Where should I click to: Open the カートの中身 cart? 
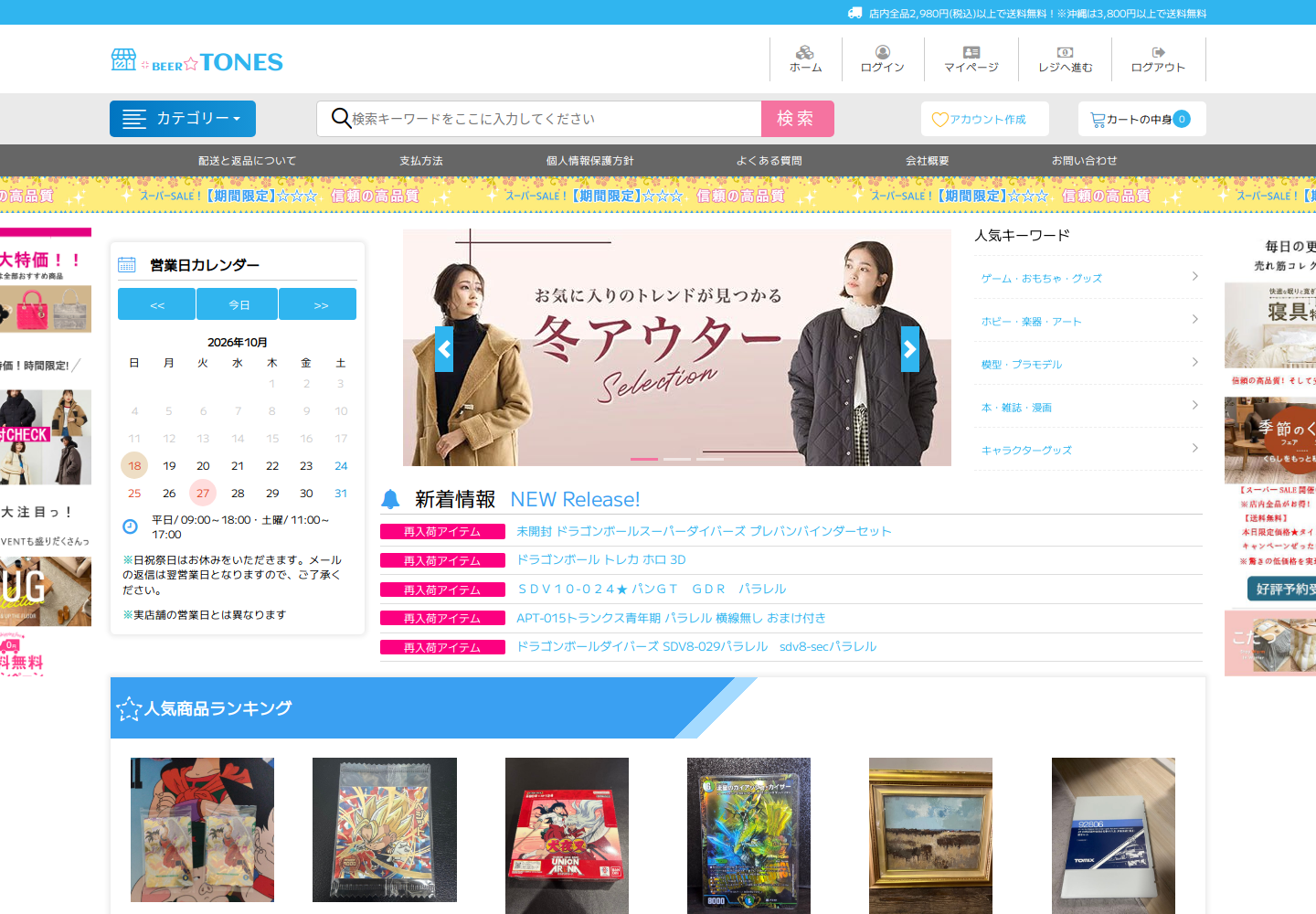coord(1142,119)
